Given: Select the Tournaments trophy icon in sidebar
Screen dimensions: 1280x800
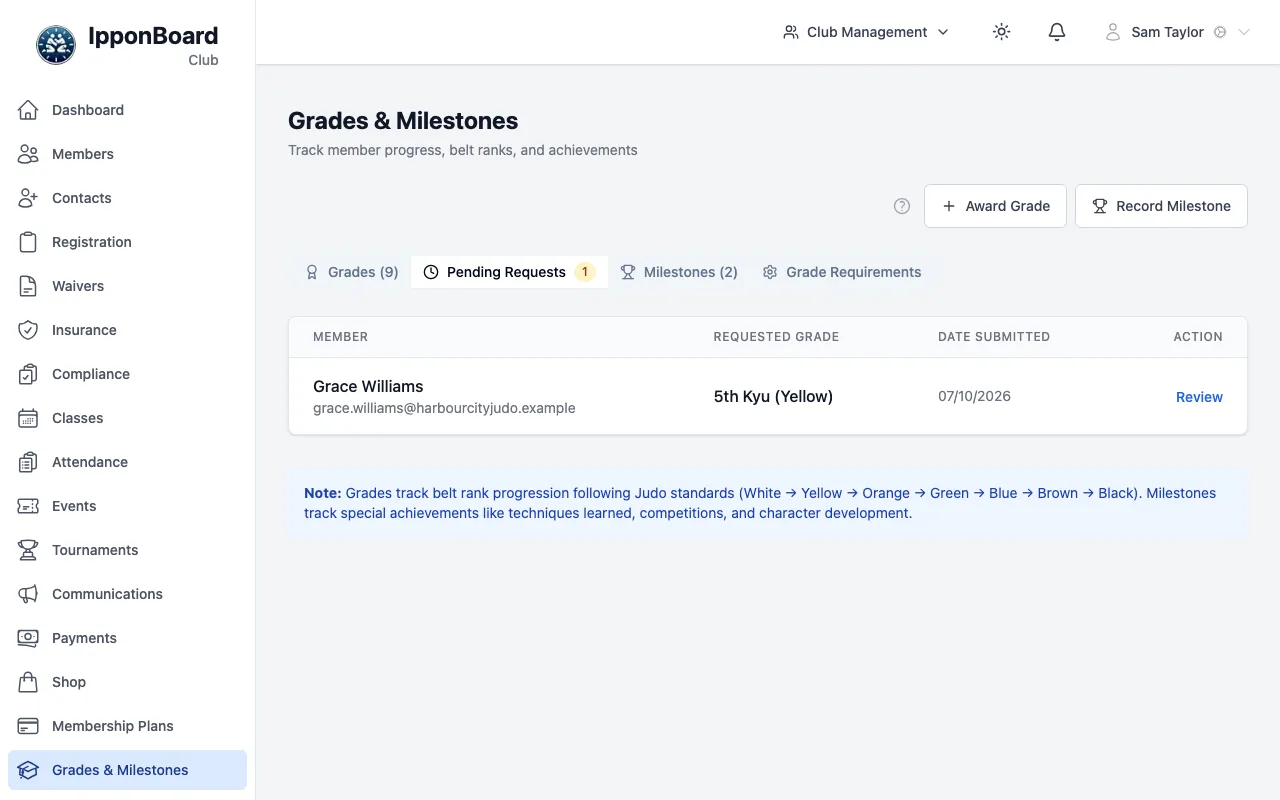Looking at the screenshot, I should 28,550.
